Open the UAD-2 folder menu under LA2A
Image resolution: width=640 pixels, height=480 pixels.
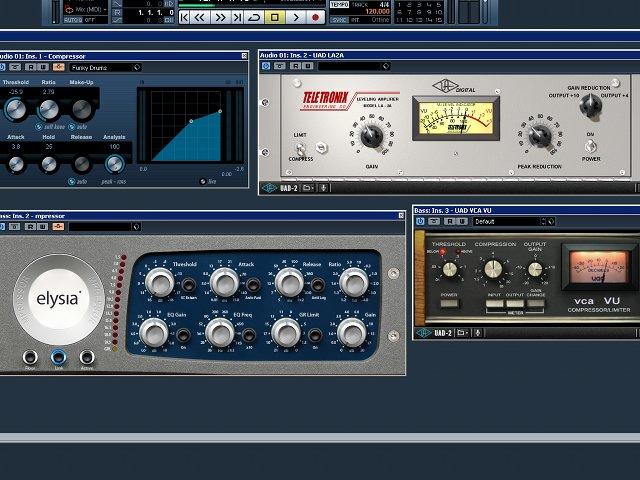307,188
